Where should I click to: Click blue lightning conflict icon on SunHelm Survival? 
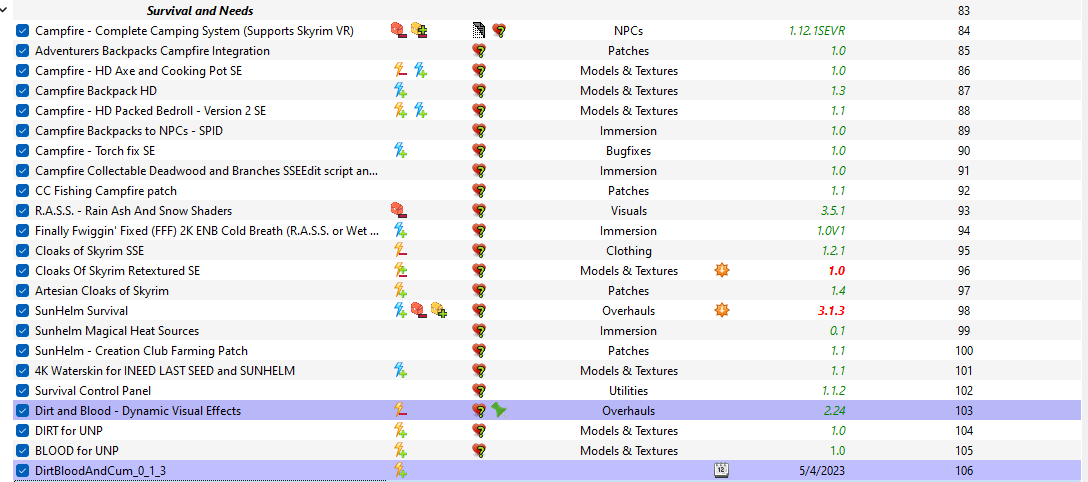[x=400, y=311]
